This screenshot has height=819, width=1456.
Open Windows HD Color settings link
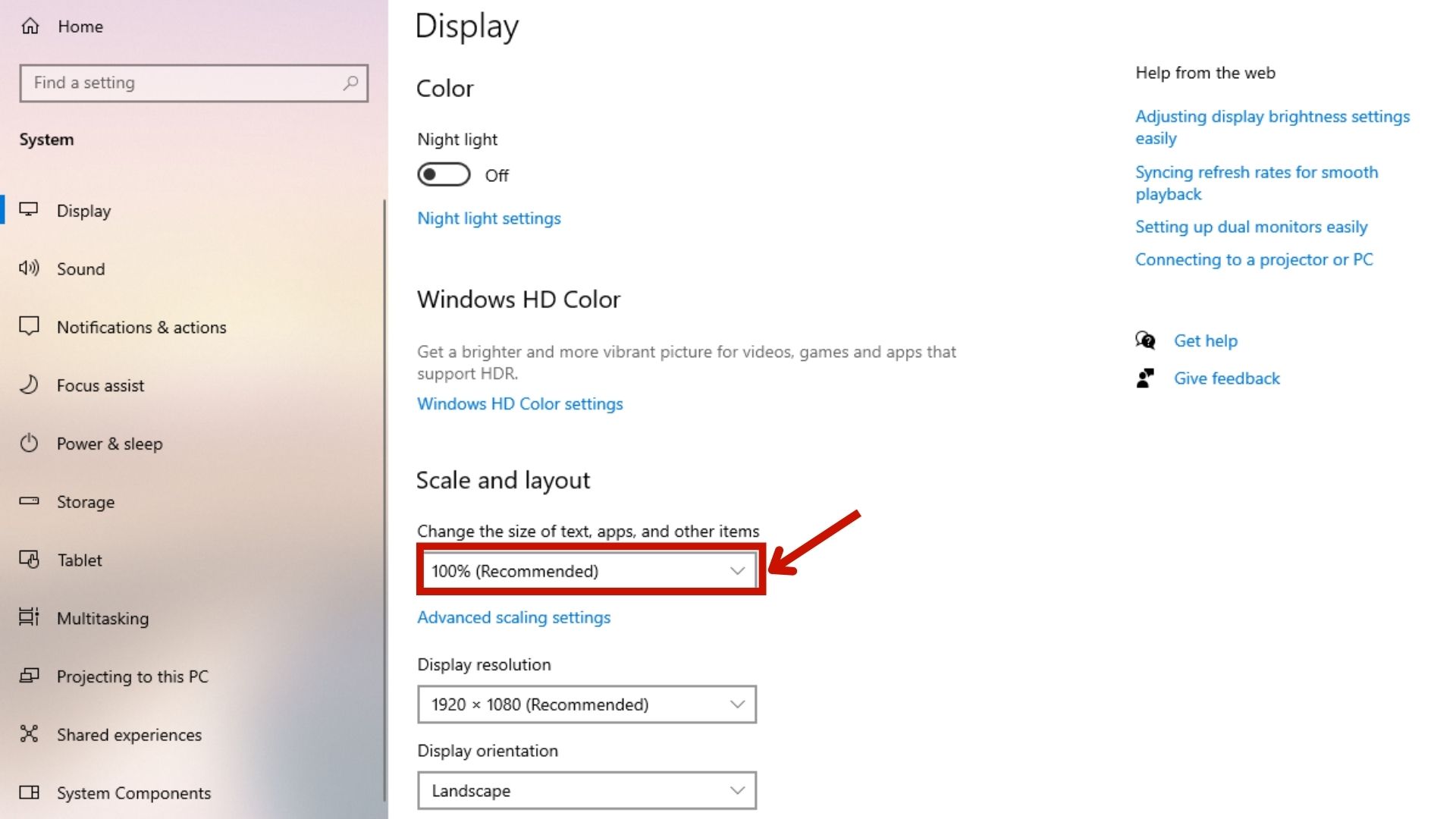pyautogui.click(x=520, y=403)
